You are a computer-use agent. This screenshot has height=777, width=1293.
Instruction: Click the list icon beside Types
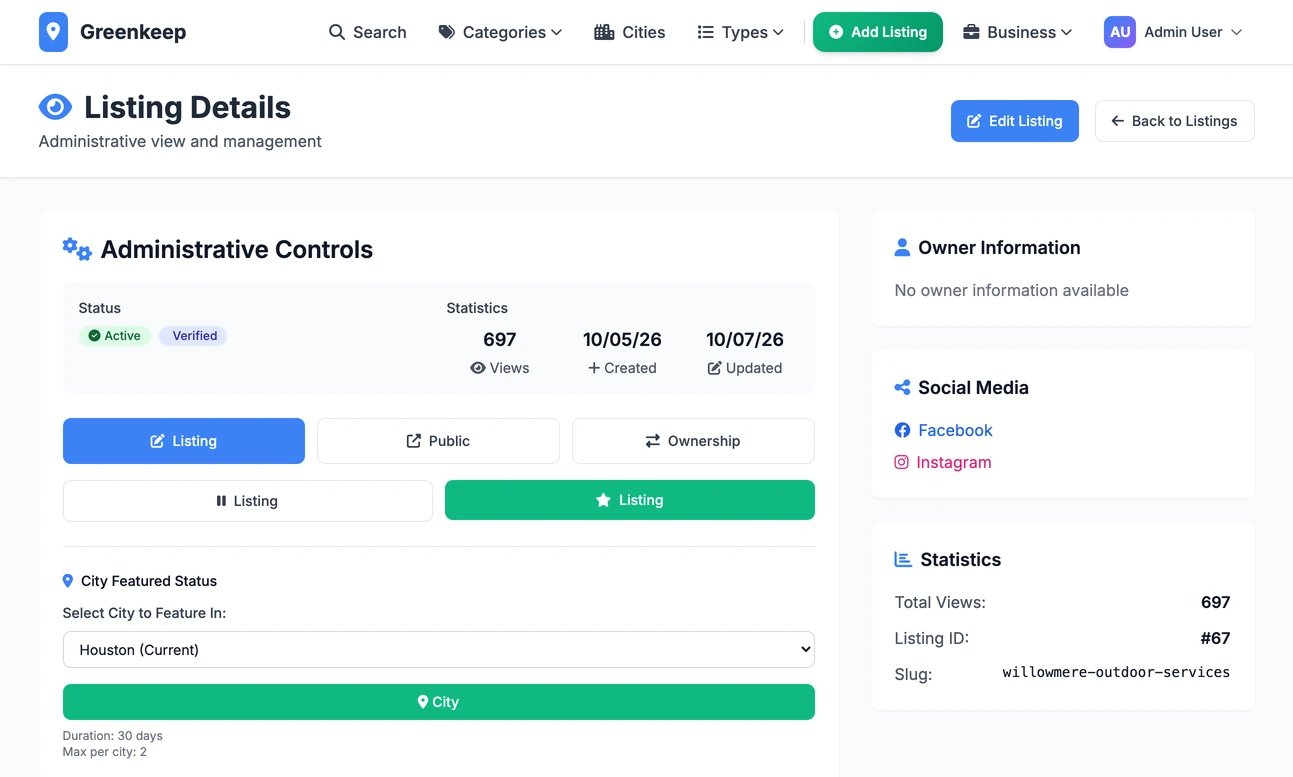(705, 32)
